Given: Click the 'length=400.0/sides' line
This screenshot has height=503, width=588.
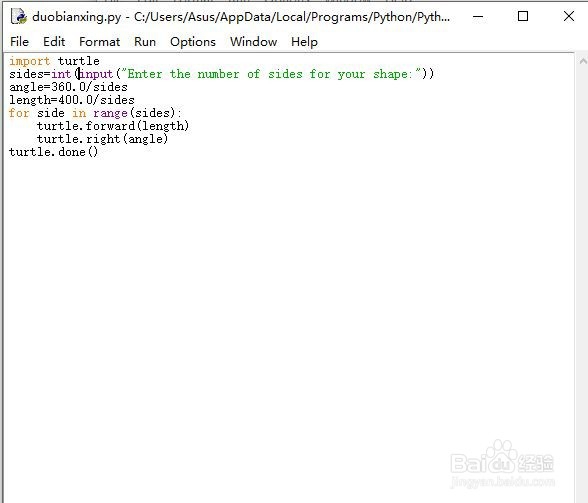Looking at the screenshot, I should click(72, 100).
